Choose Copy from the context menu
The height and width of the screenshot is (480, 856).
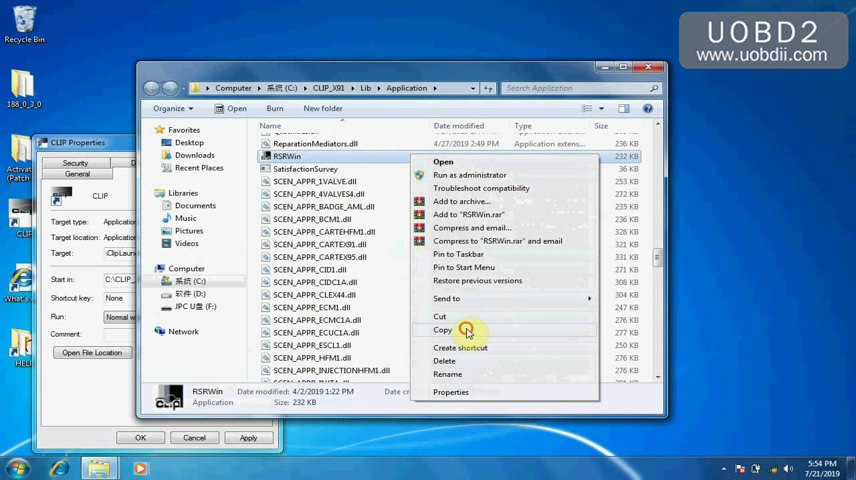tap(443, 330)
